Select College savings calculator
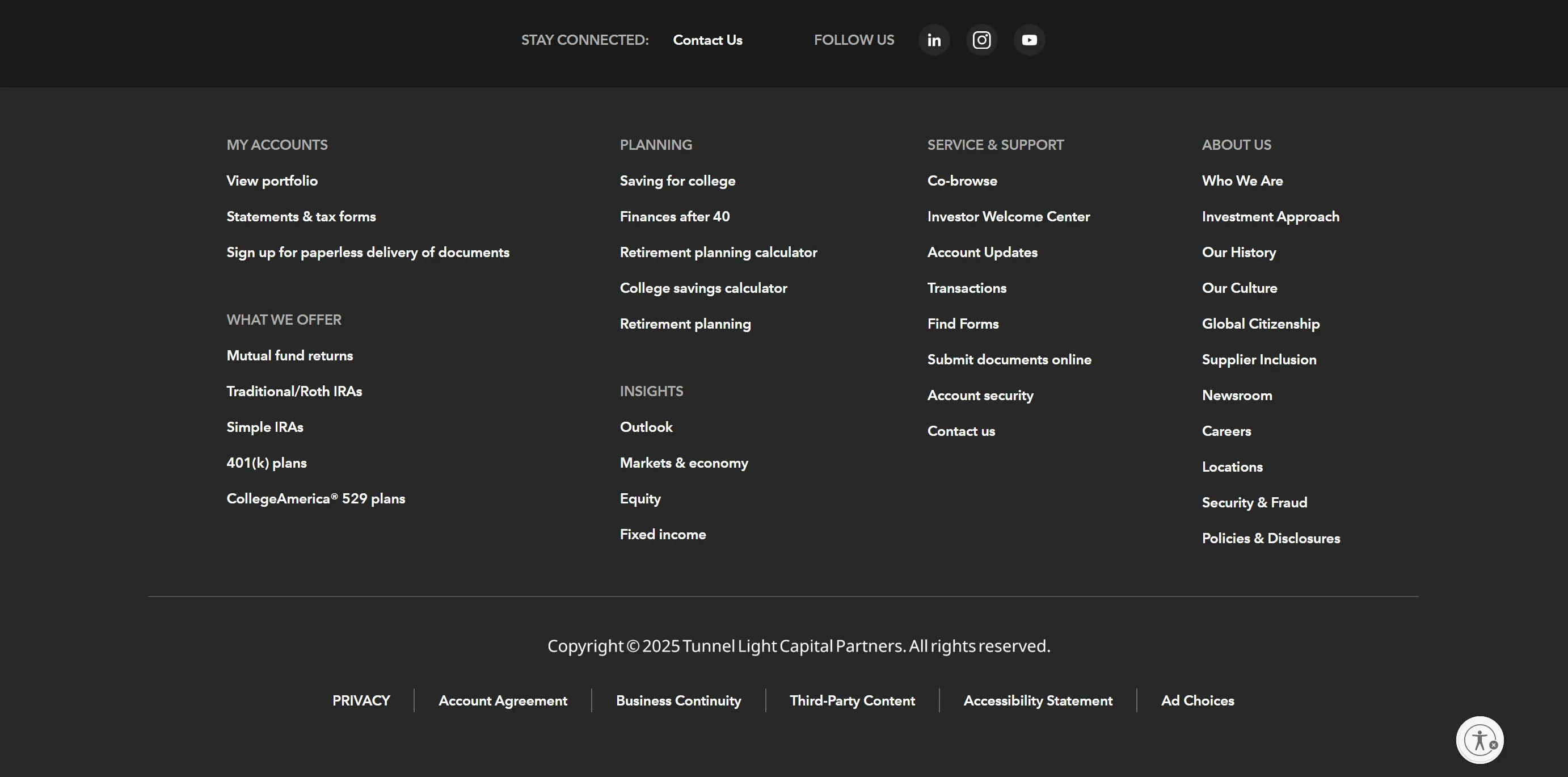This screenshot has height=777, width=1568. (703, 288)
